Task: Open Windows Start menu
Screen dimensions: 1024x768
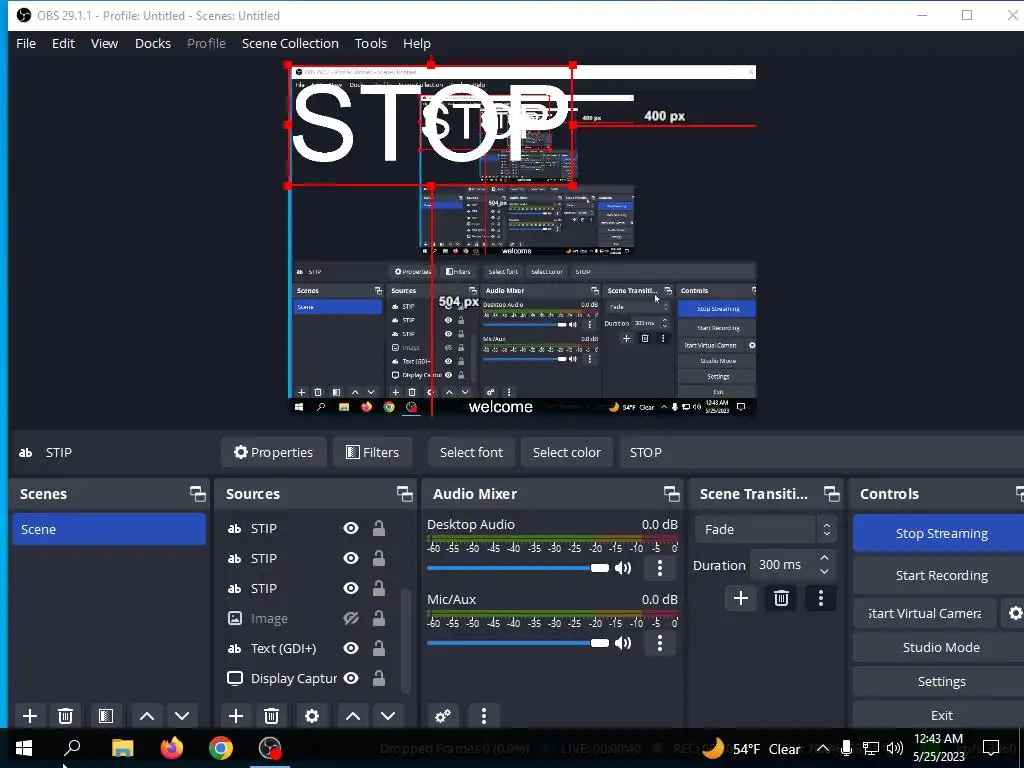Action: (x=24, y=748)
